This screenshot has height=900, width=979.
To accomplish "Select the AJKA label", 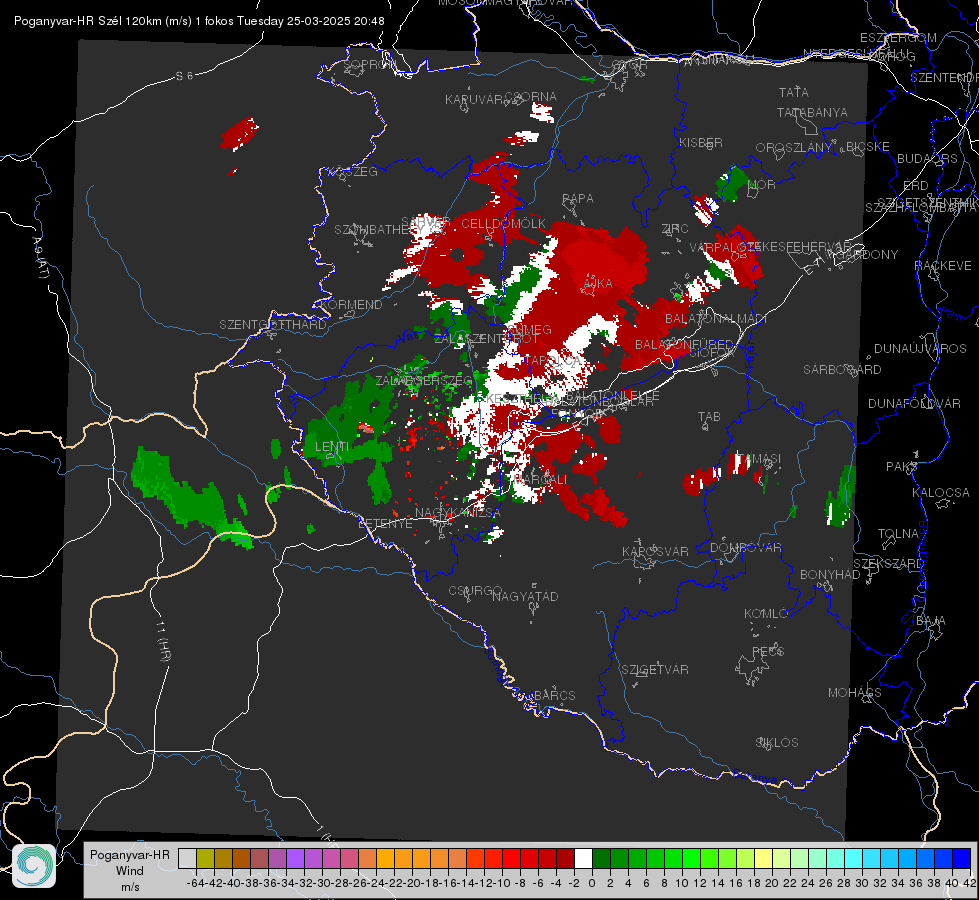I will [x=598, y=284].
